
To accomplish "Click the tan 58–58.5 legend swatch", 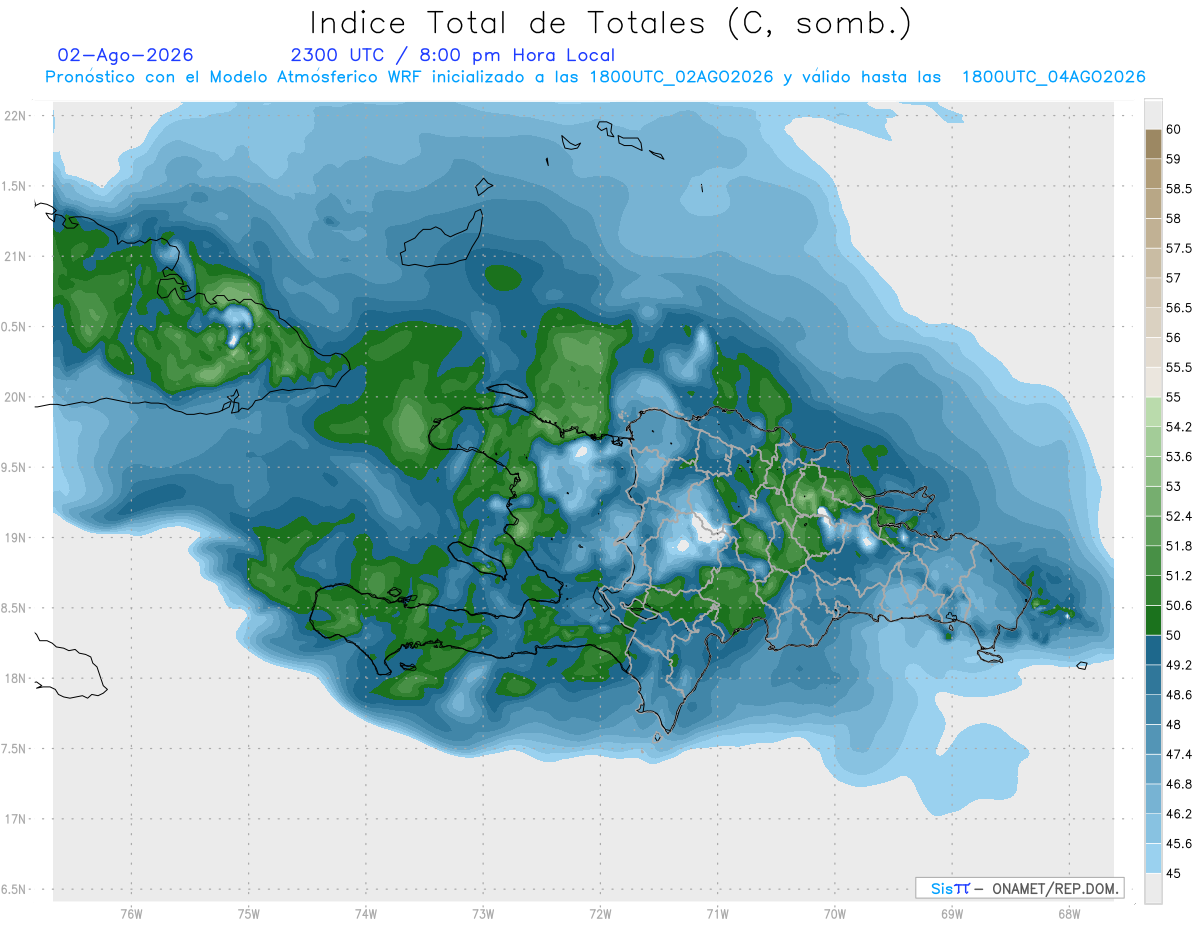I will (1153, 203).
